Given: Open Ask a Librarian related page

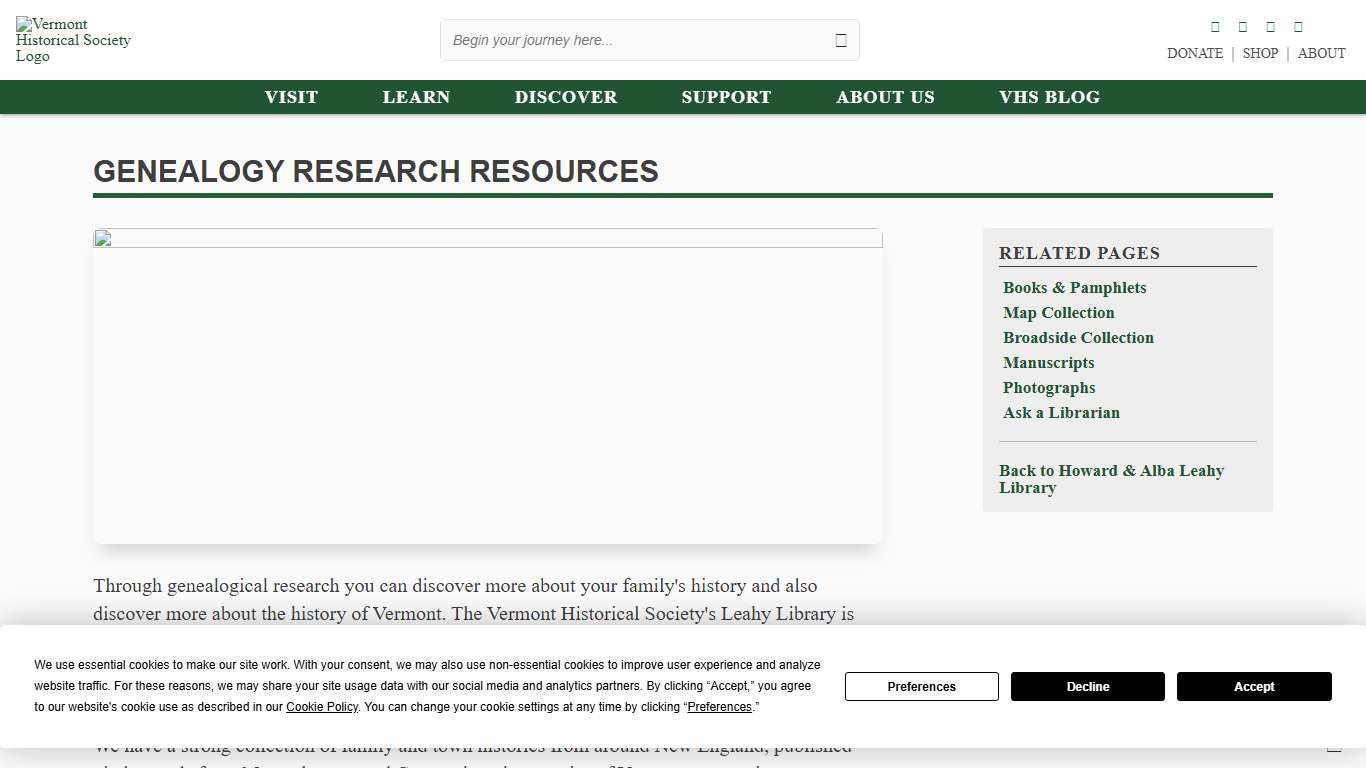Looking at the screenshot, I should [x=1061, y=413].
